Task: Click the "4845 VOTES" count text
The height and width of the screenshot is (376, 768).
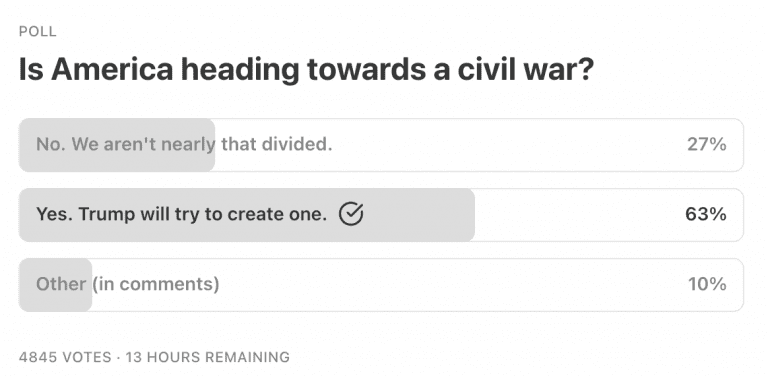Action: pos(65,357)
